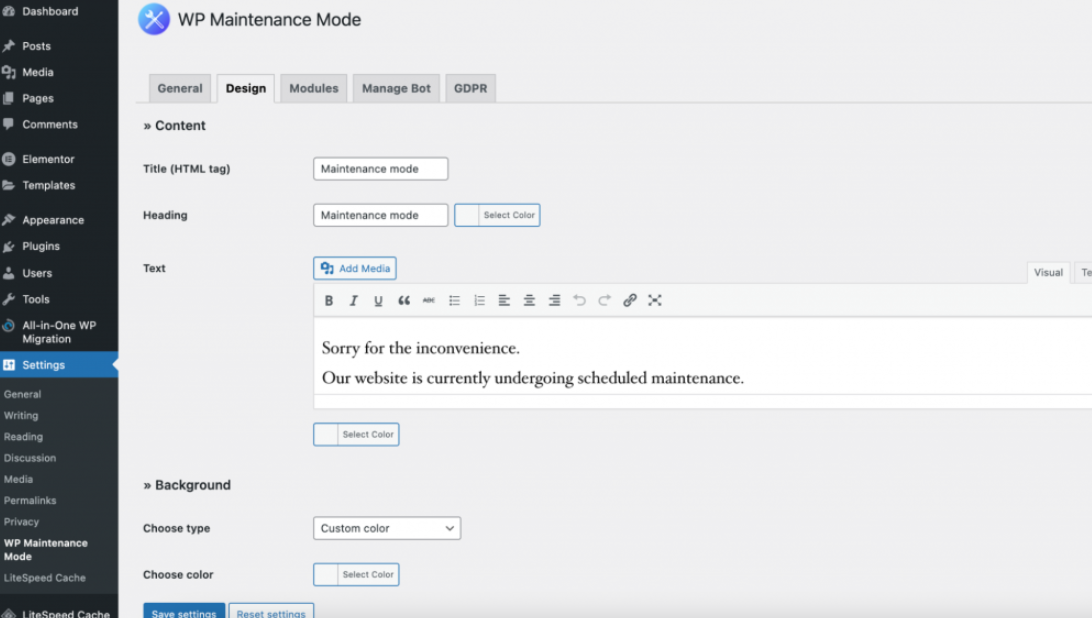Expand the Choose type dropdown
Viewport: 1092px width, 618px height.
[387, 528]
